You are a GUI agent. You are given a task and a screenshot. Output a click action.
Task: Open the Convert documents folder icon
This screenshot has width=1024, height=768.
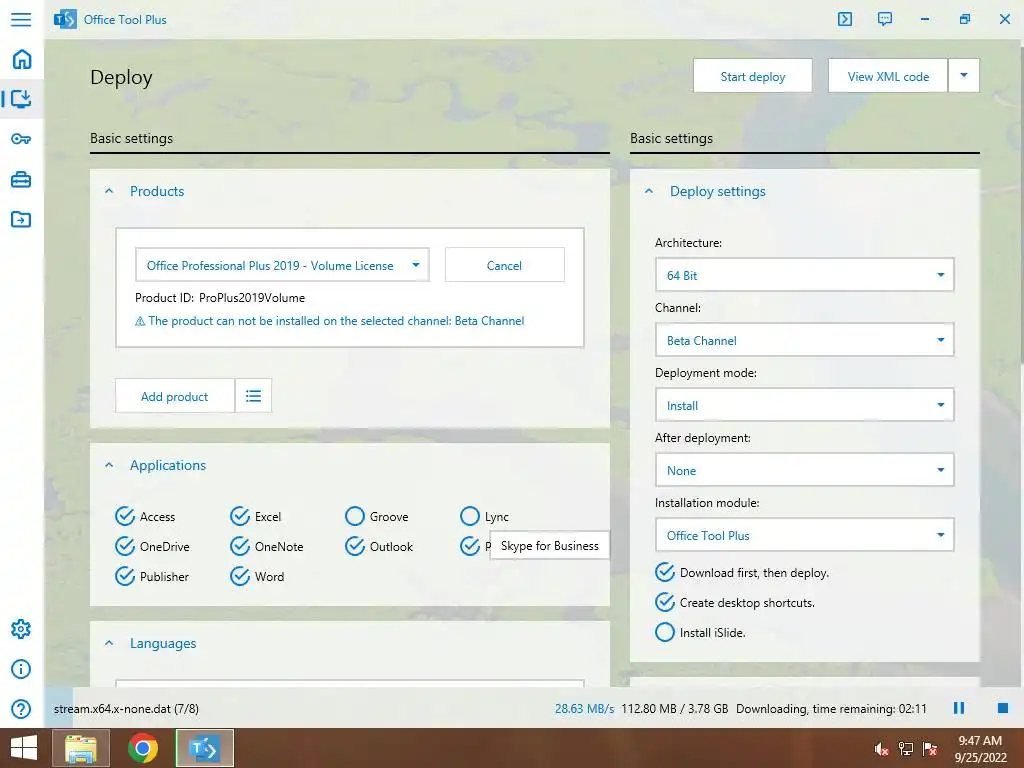[21, 219]
